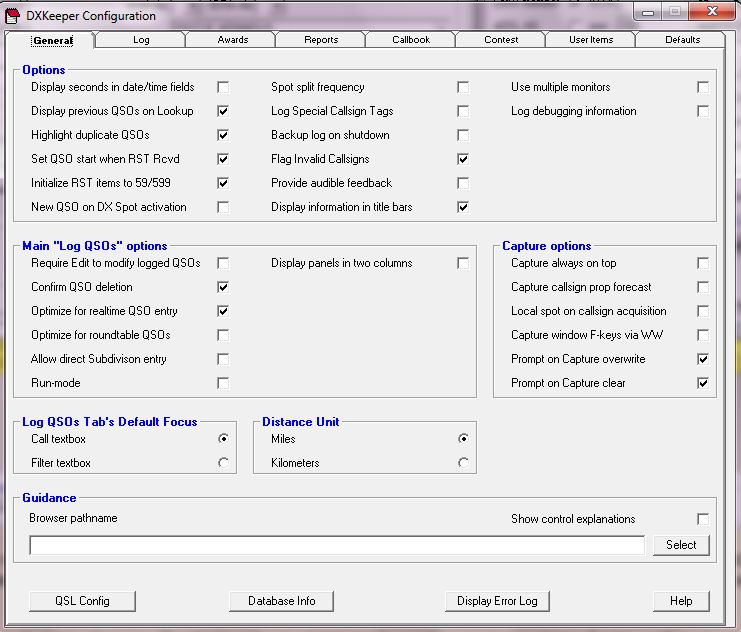Switch to the User Items tab

(591, 40)
